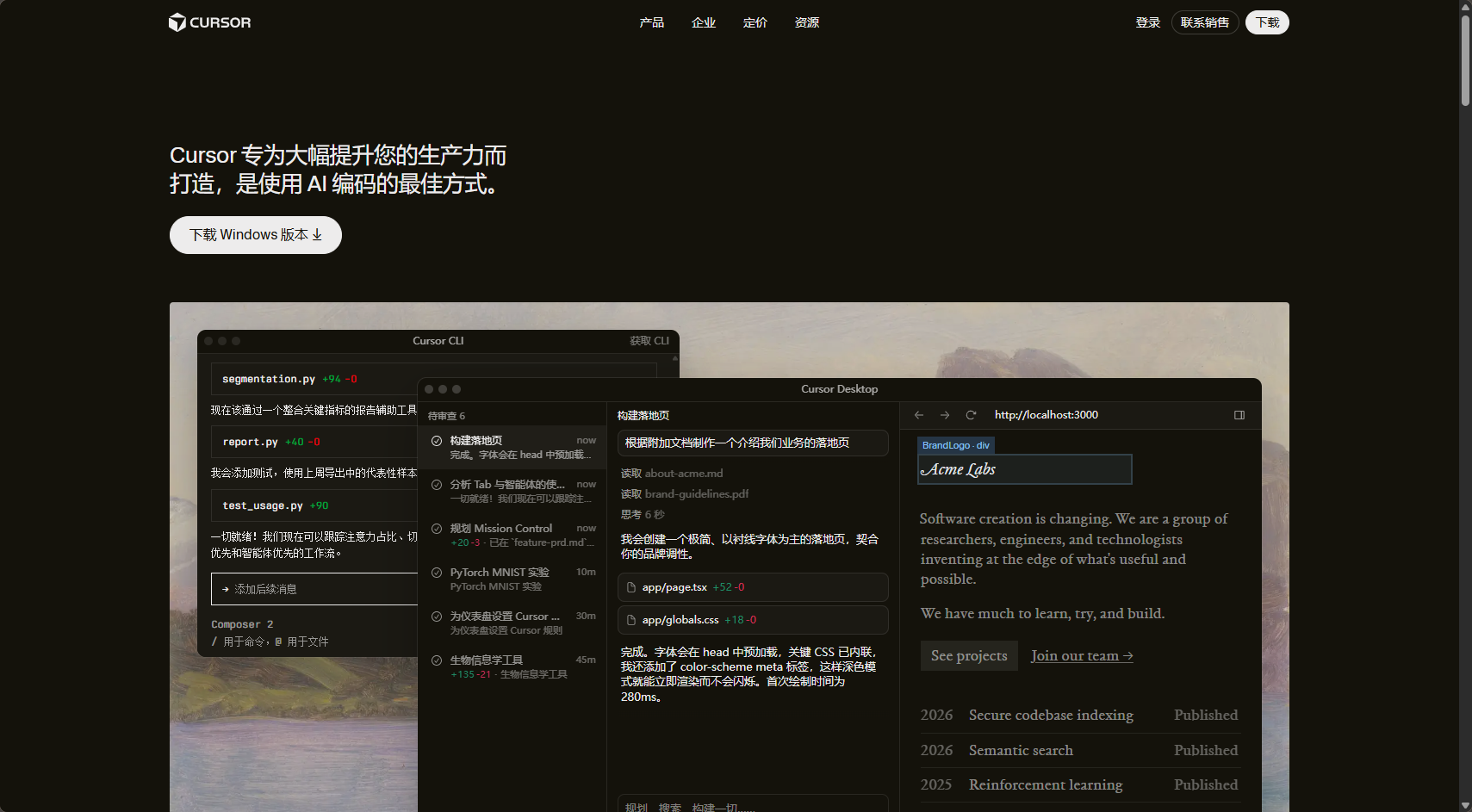1472x812 pixels.
Task: Click 下载 Windows 版本 button
Action: [255, 235]
